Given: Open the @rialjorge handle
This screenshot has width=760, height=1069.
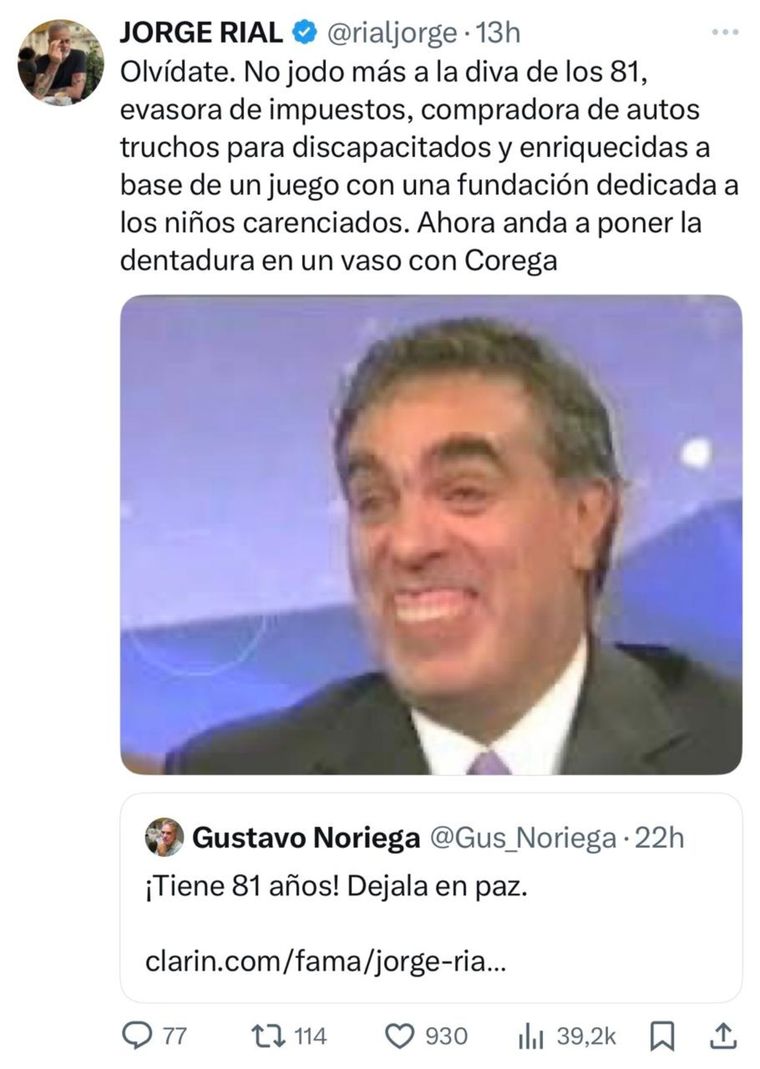Looking at the screenshot, I should tap(392, 33).
